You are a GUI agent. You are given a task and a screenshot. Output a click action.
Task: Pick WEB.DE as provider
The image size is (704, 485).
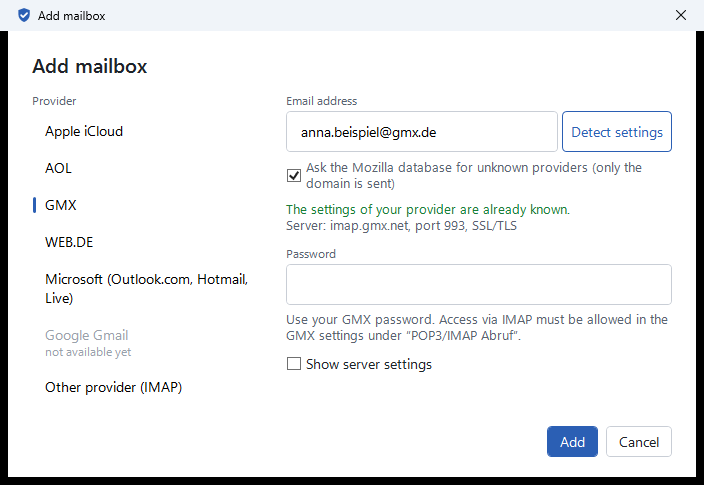pyautogui.click(x=69, y=242)
